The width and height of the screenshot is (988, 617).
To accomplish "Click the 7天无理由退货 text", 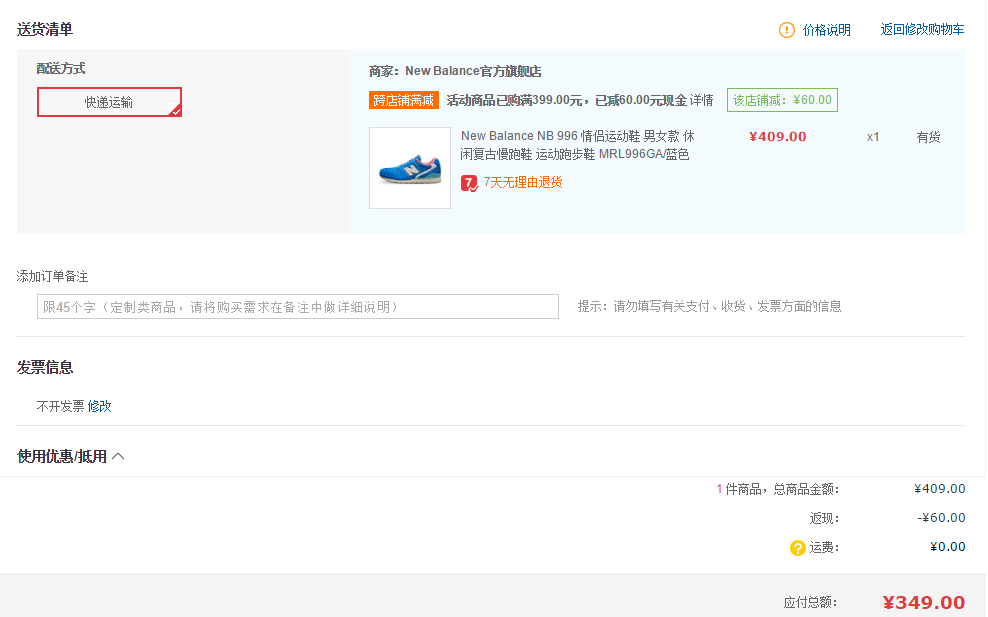I will point(523,183).
